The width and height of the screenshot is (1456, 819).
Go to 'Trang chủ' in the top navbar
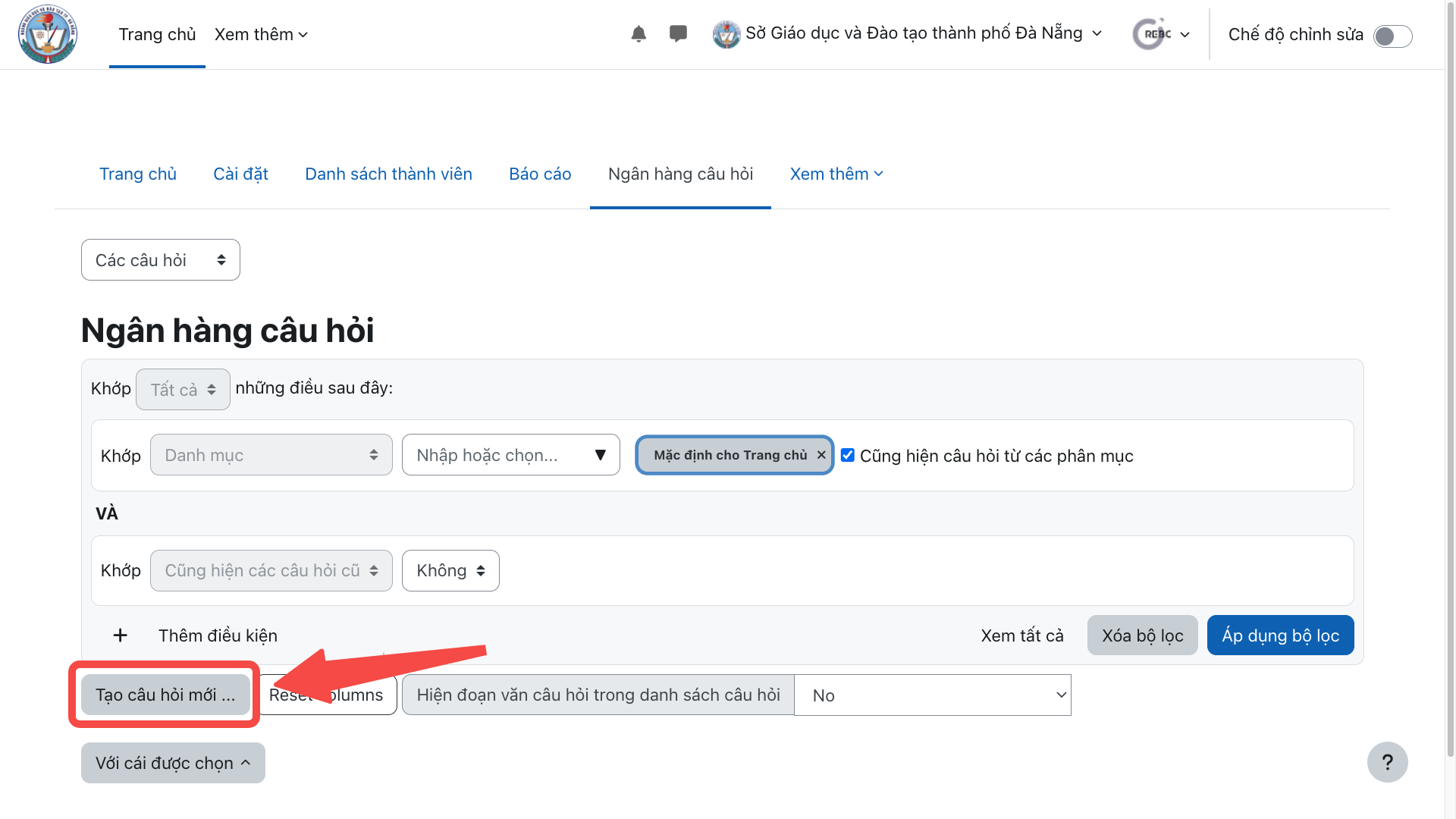[157, 35]
